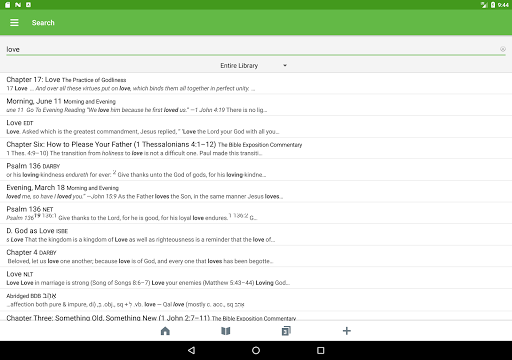
Task: Go to the home icon in the bottom bar
Action: point(165,331)
